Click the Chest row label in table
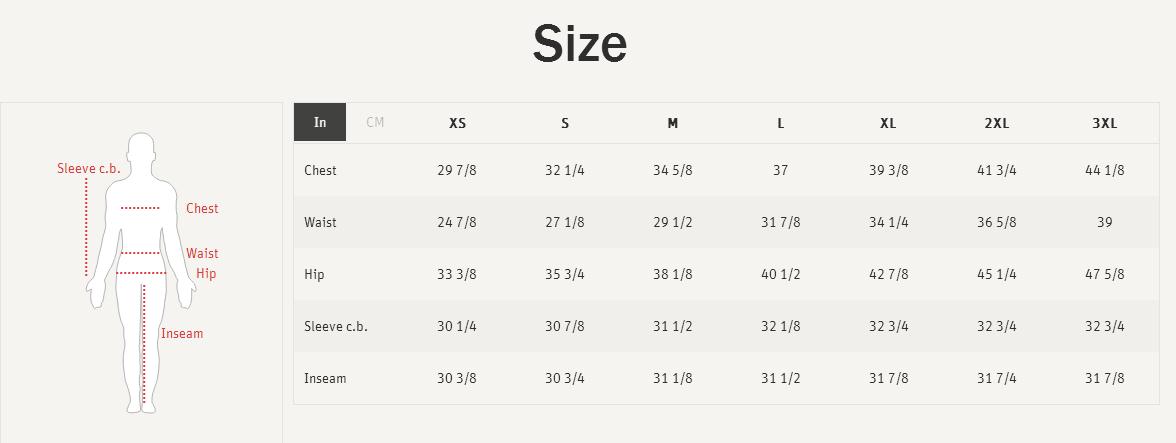Screen dimensions: 1176x443 pyautogui.click(x=320, y=170)
